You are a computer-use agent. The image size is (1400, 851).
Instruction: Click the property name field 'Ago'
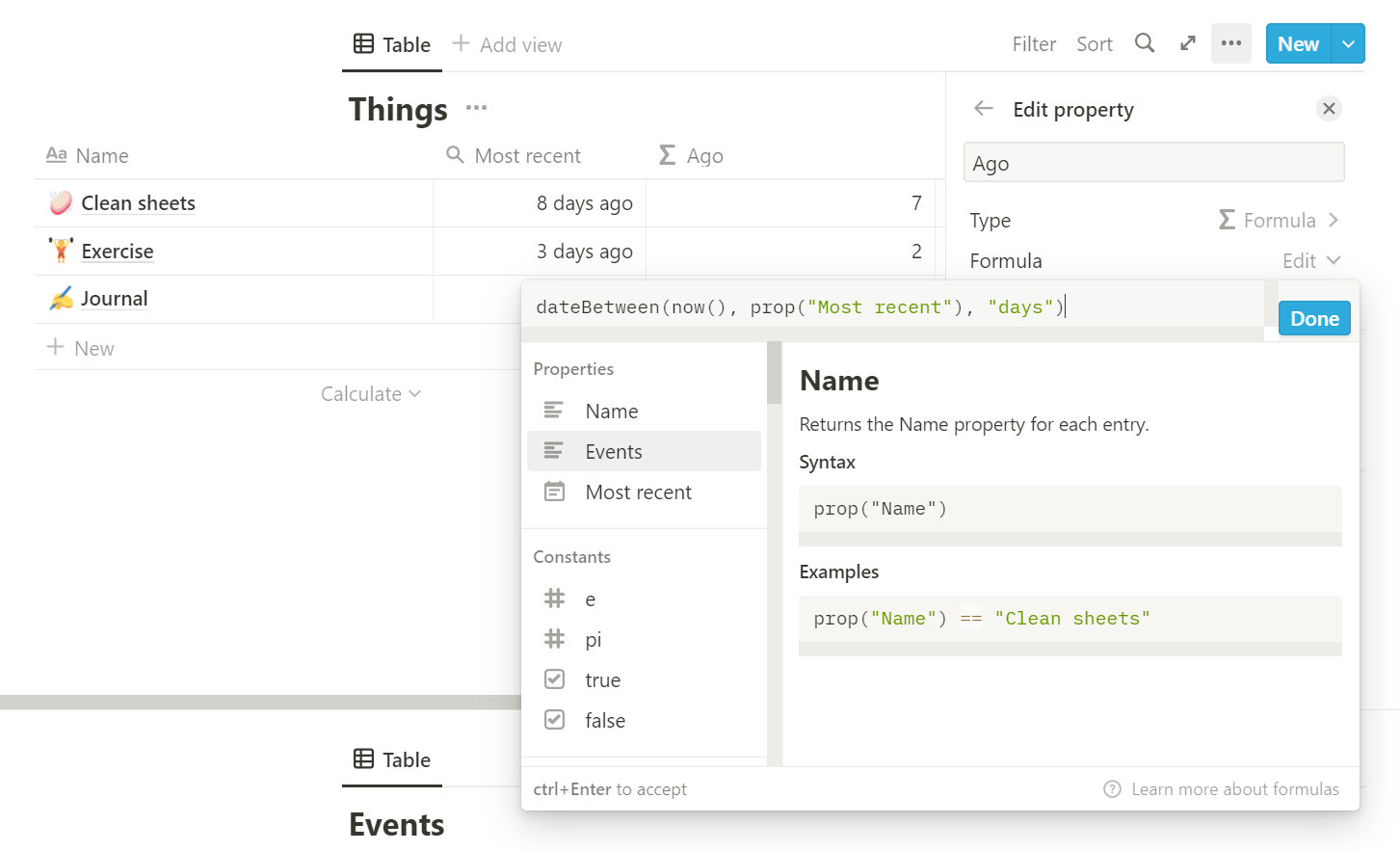(1153, 163)
